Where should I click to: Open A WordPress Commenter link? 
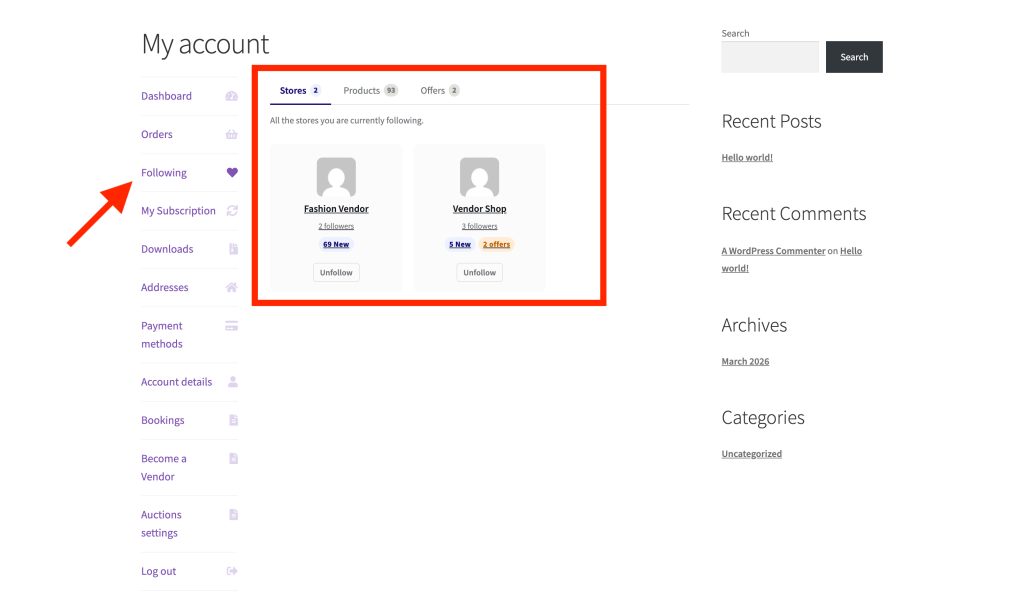tap(773, 251)
